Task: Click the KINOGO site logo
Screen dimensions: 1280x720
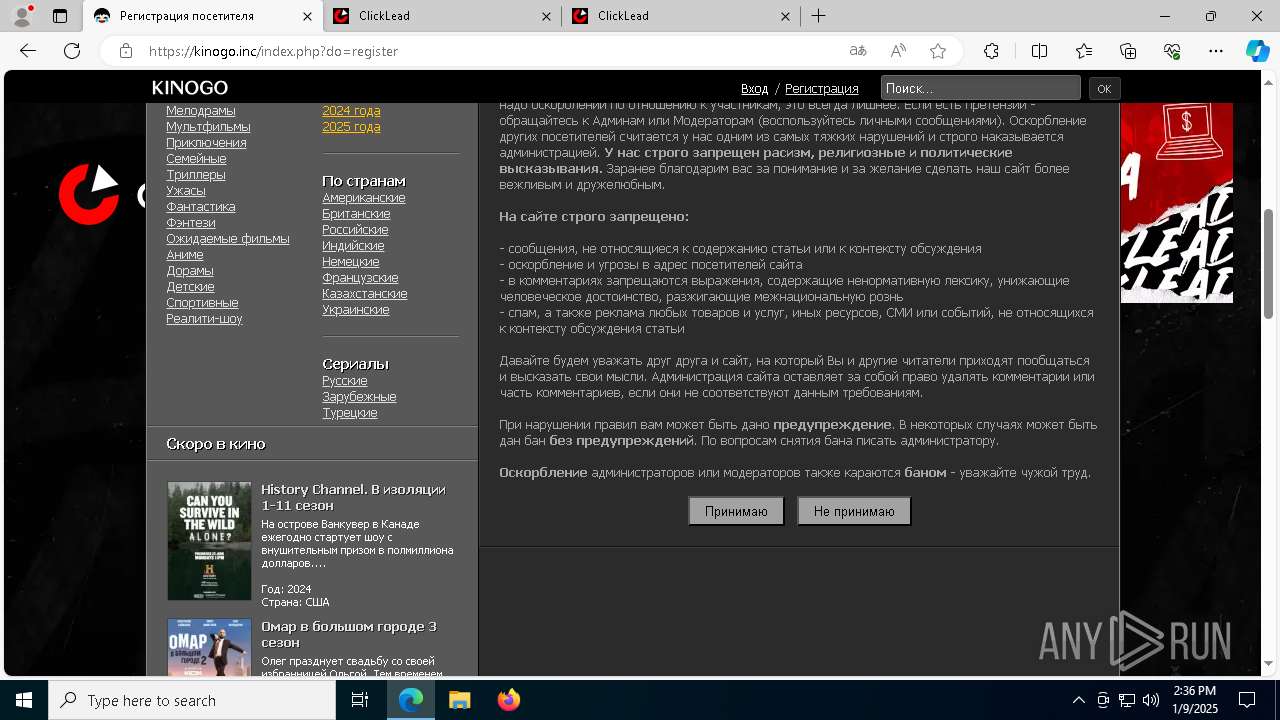Action: tap(190, 88)
